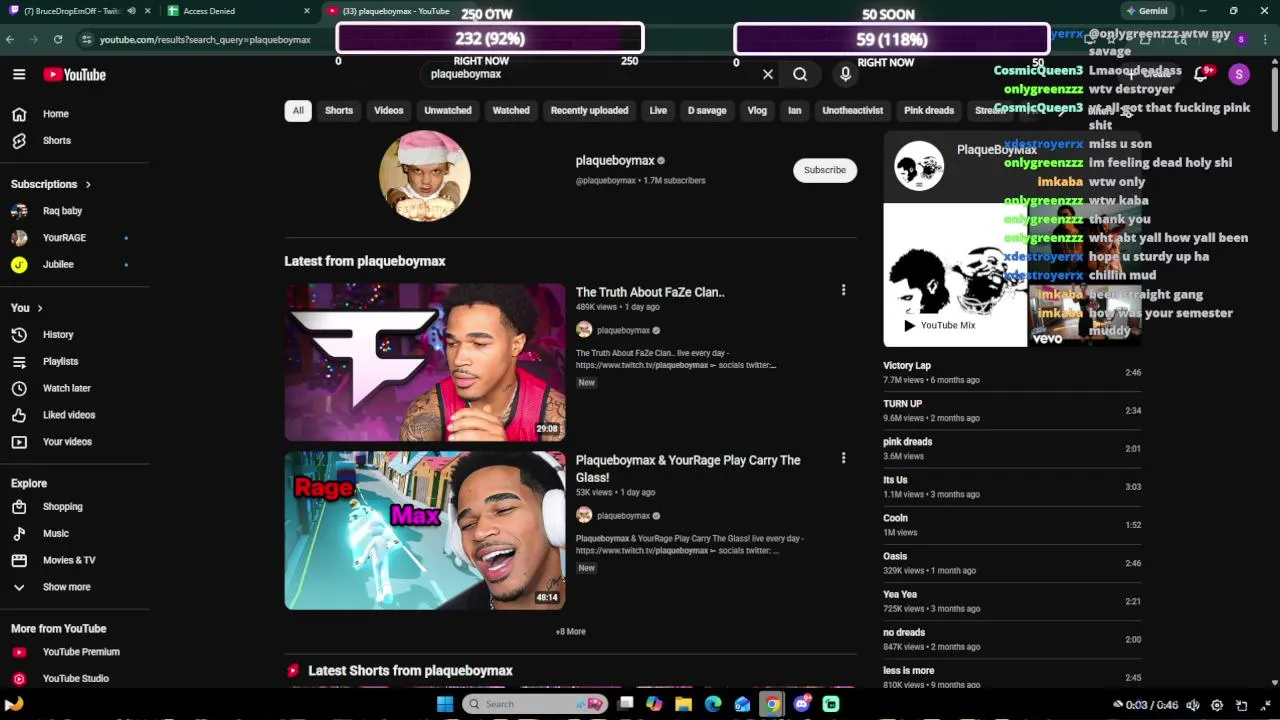Select the Videos filter chip
The height and width of the screenshot is (720, 1280).
[x=389, y=110]
